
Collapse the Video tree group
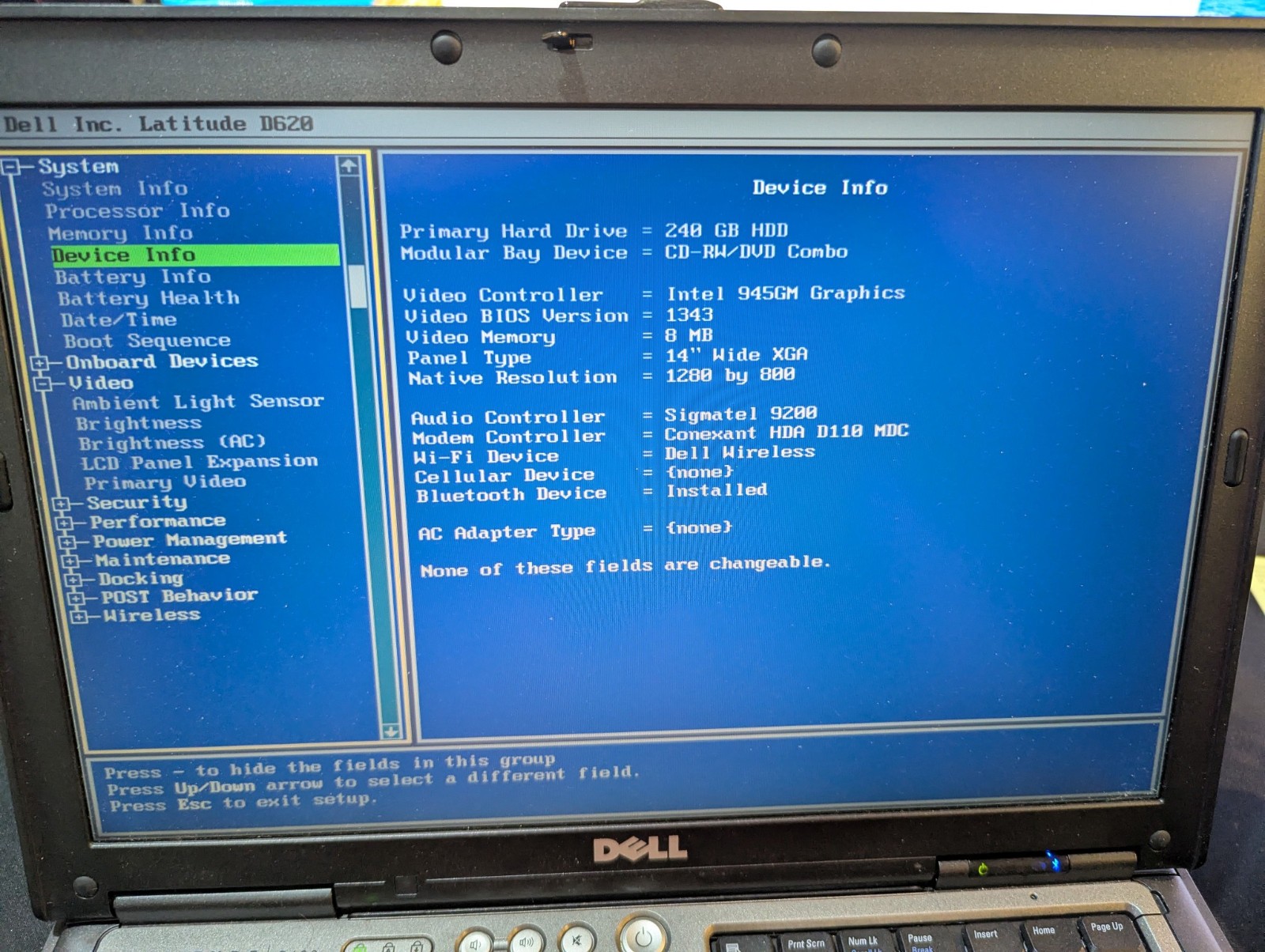[x=43, y=383]
